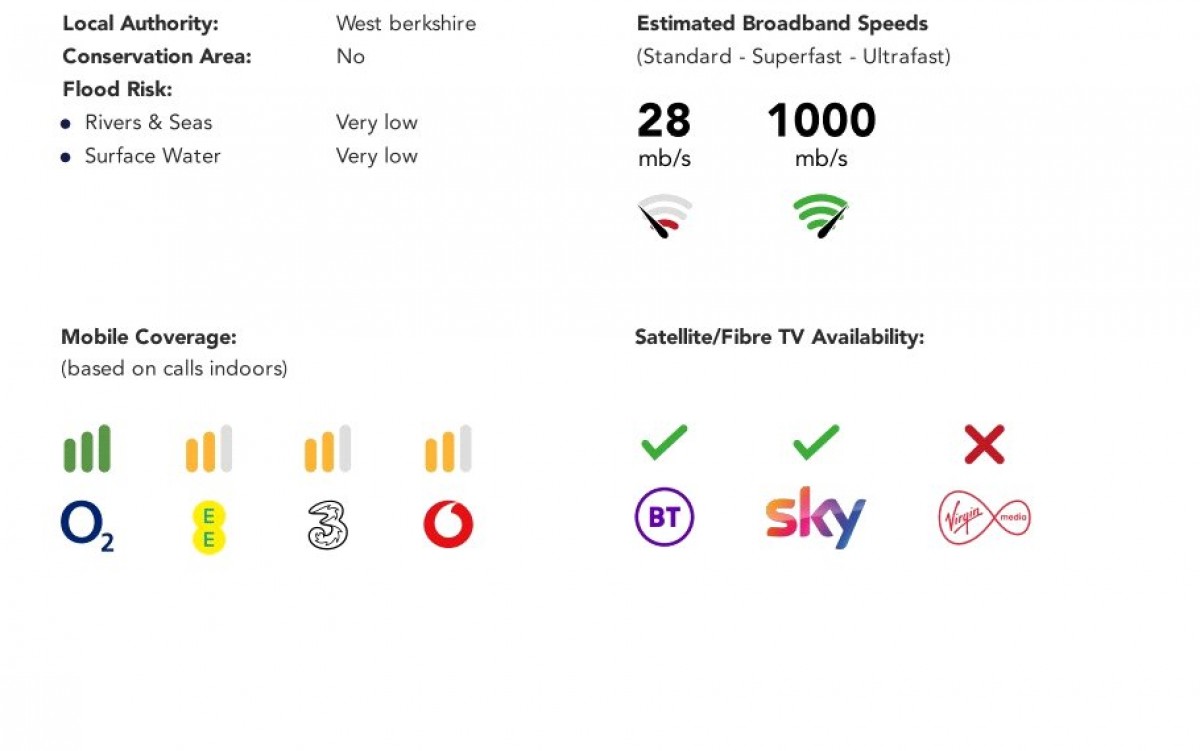Click the Rivers & Seas flood risk item
Viewport: 1200px width, 751px height.
(x=148, y=122)
